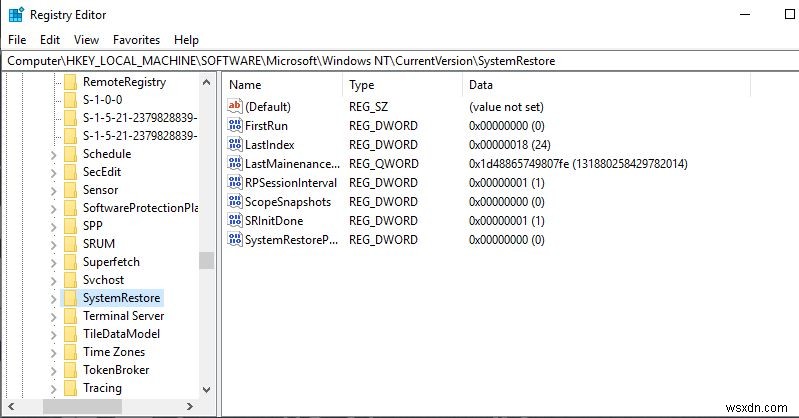
Task: Click tree scrollbar up arrow
Action: click(x=206, y=82)
